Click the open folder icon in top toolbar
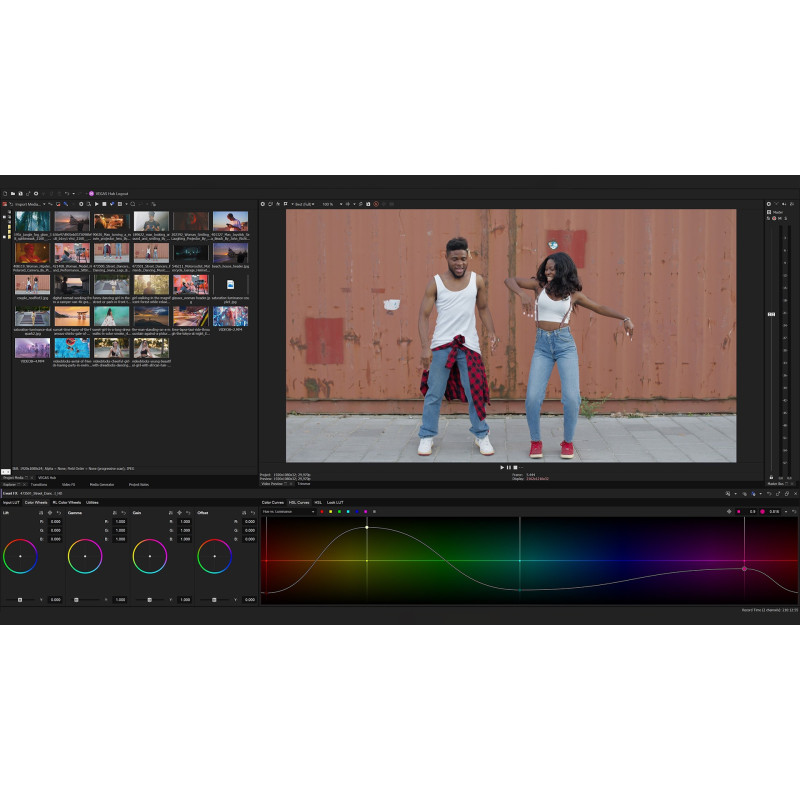Image resolution: width=800 pixels, height=800 pixels. 12,193
